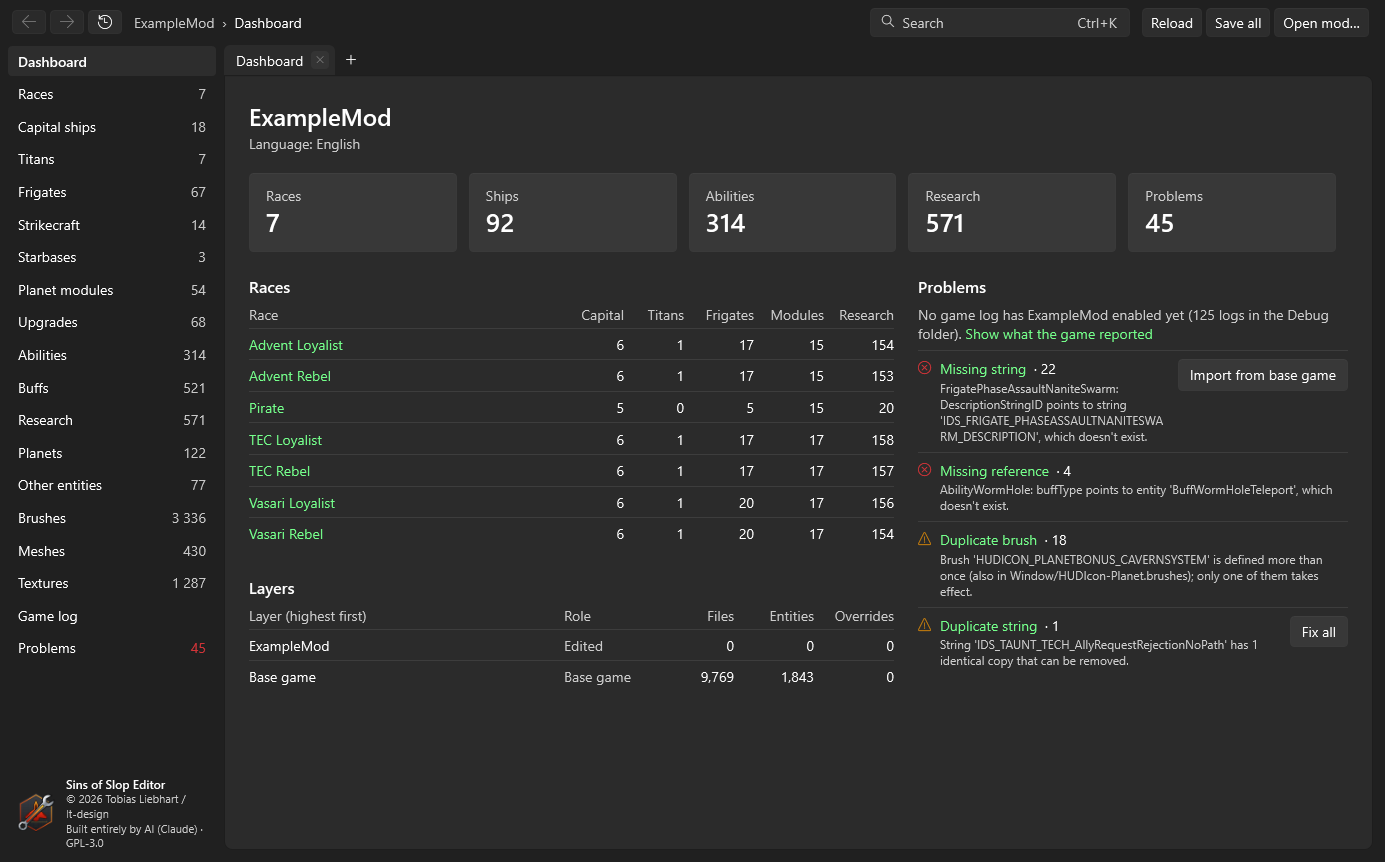Open the Duplicate brush problem link
1385x862 pixels.
point(988,540)
